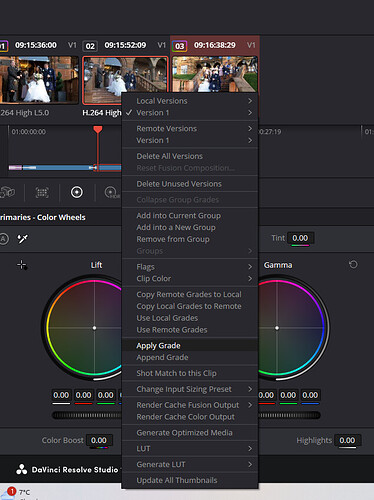Screen dimensions: 374x500
Task: Toggle the checked Version 1 local version
Action: pyautogui.click(x=190, y=113)
